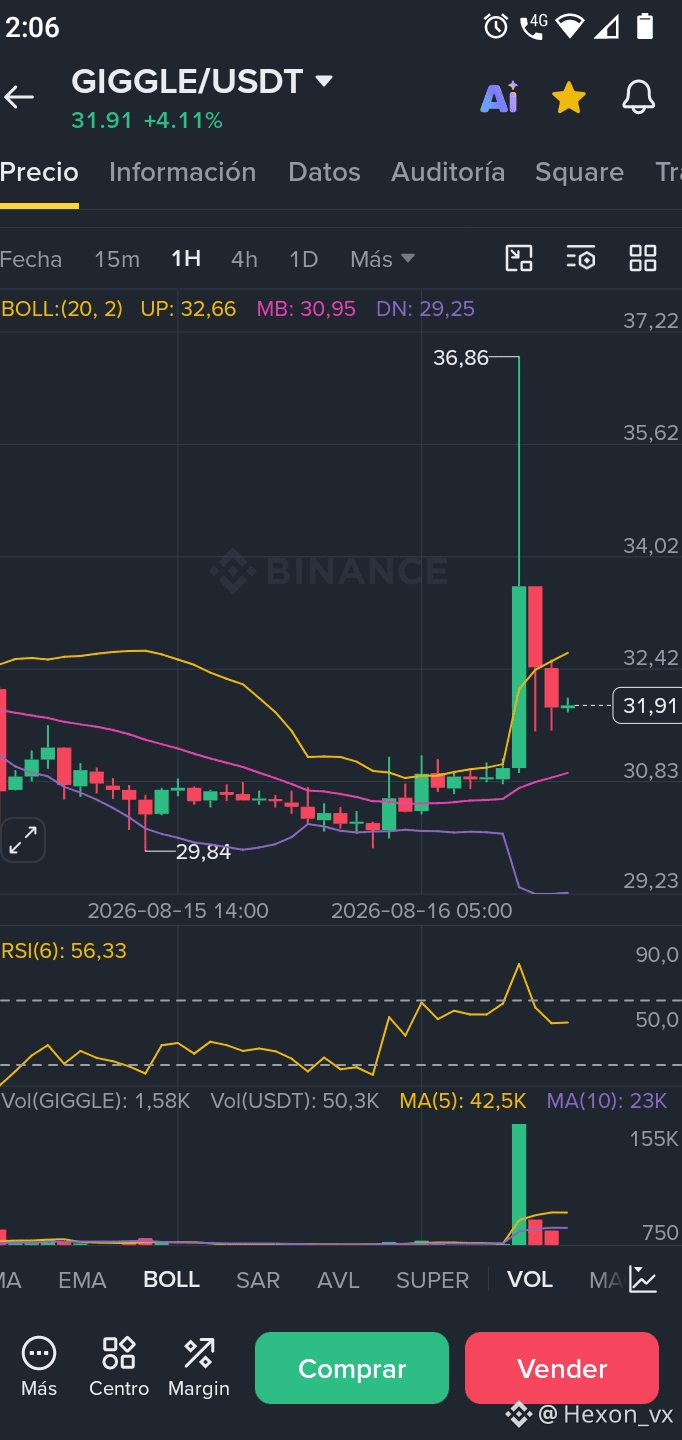
Task: Open the Centro icon
Action: 119,1354
